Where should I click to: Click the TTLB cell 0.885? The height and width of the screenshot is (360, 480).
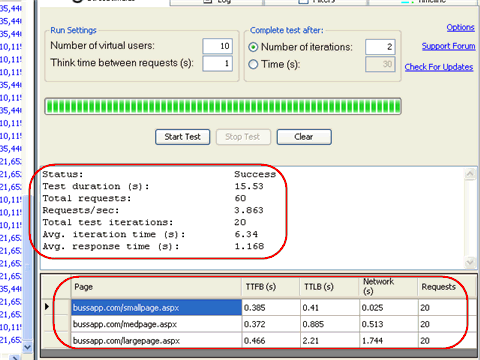(x=330, y=324)
